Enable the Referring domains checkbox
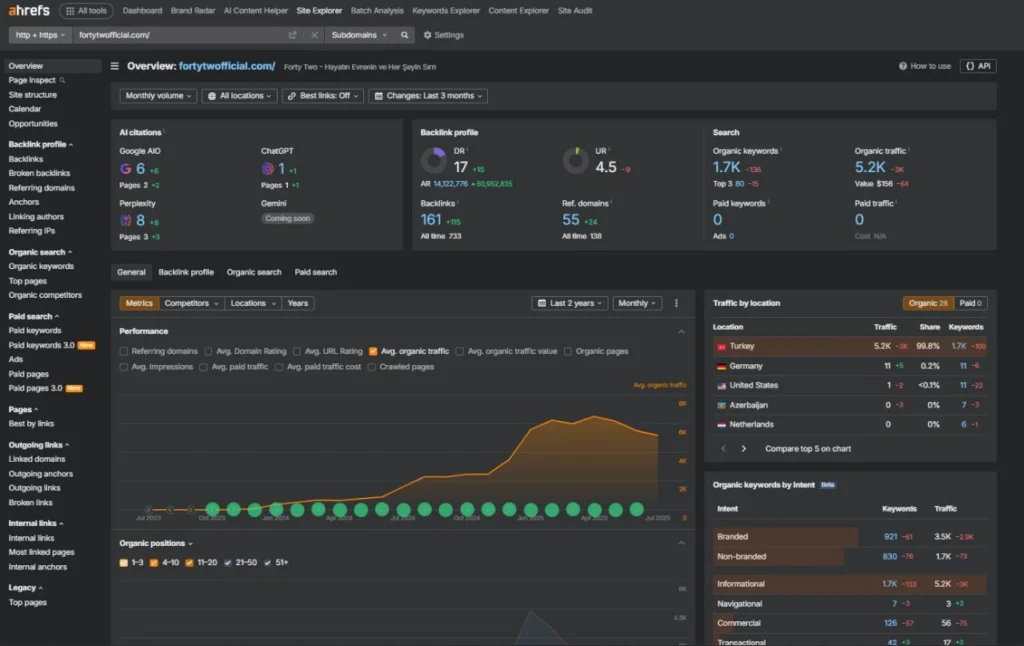Image resolution: width=1024 pixels, height=646 pixels. pyautogui.click(x=124, y=352)
